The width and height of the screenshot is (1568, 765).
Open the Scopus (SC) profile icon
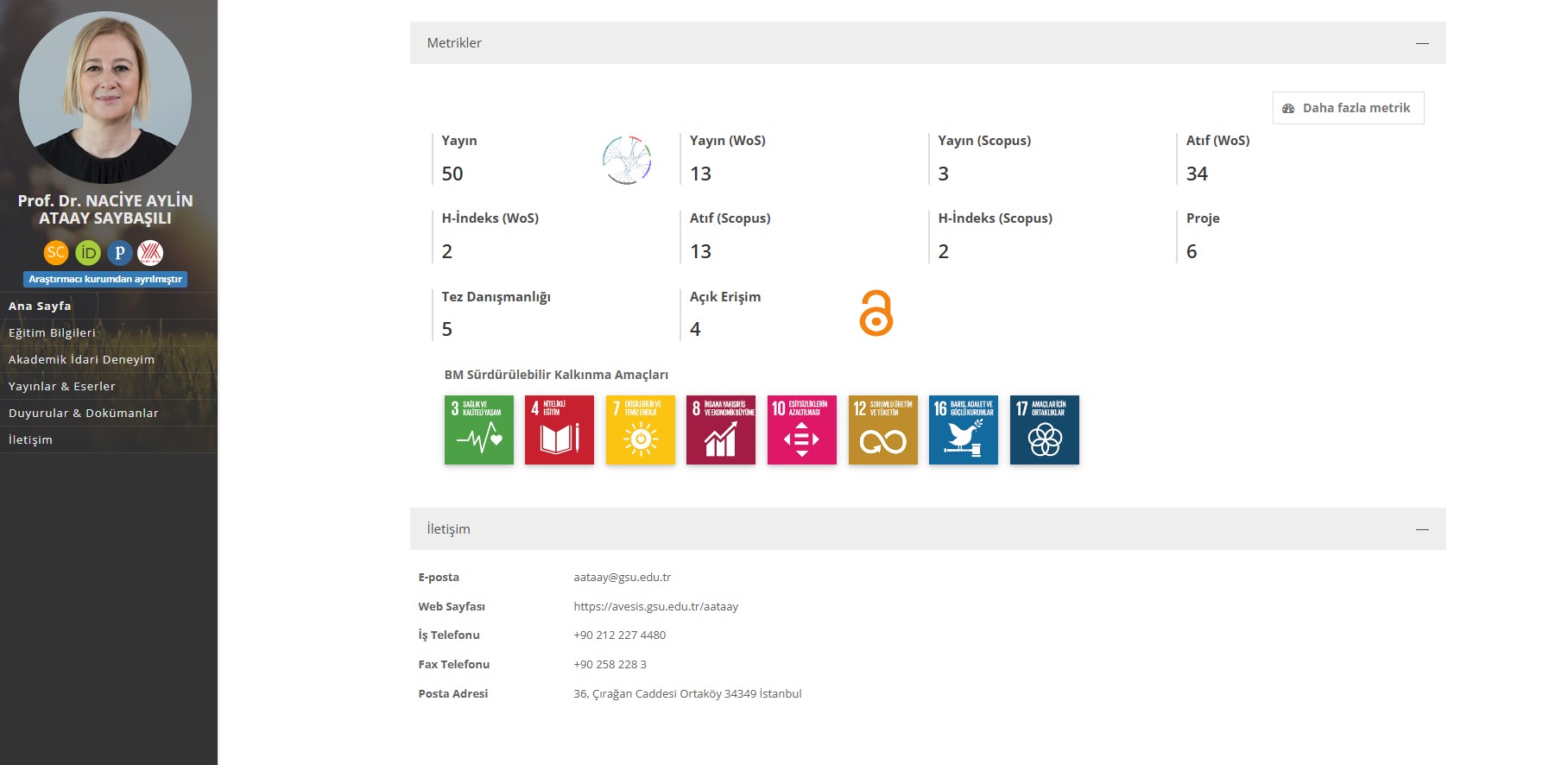pos(56,252)
